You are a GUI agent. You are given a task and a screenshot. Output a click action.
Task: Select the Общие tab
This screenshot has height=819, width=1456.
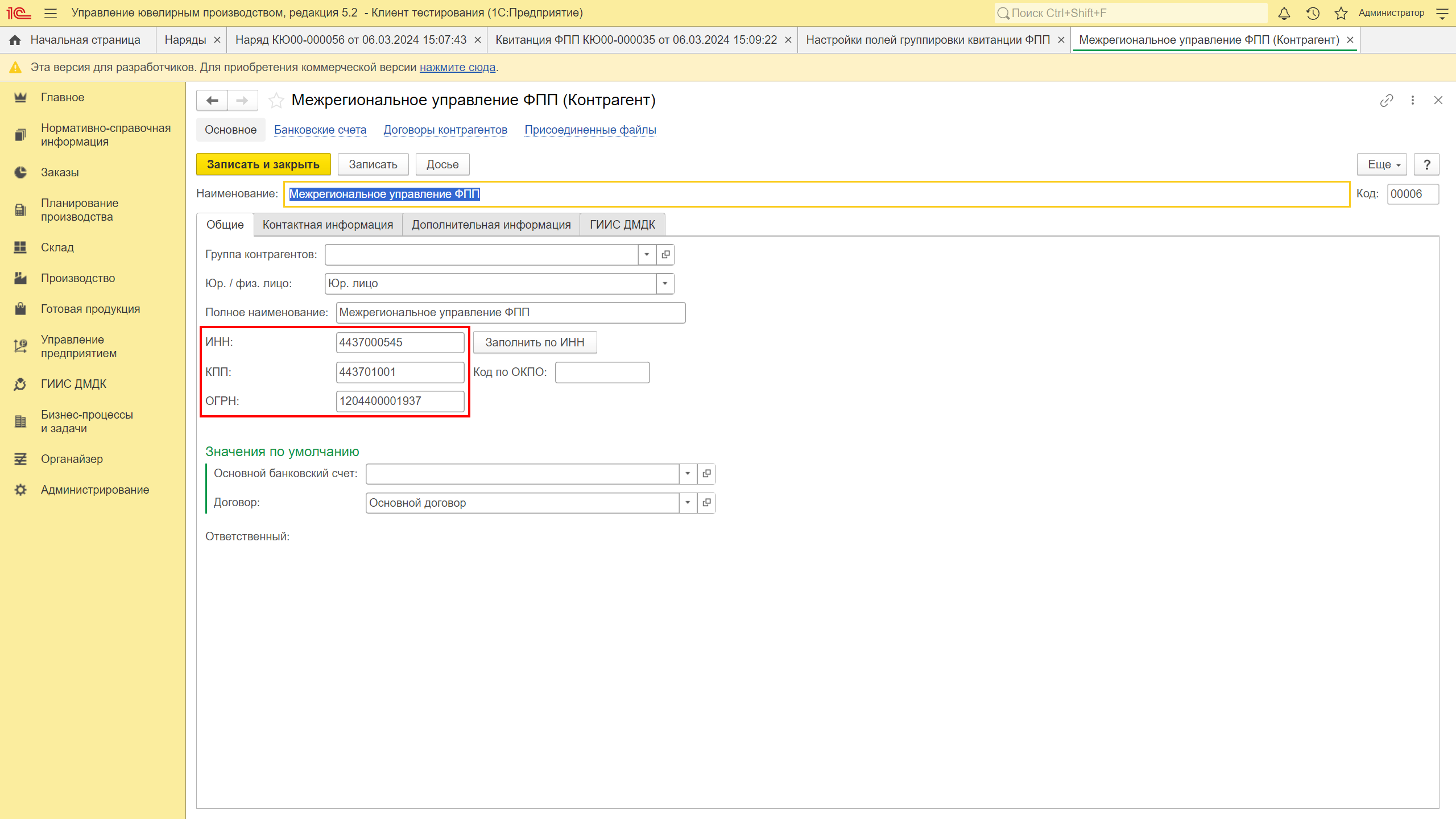click(225, 225)
